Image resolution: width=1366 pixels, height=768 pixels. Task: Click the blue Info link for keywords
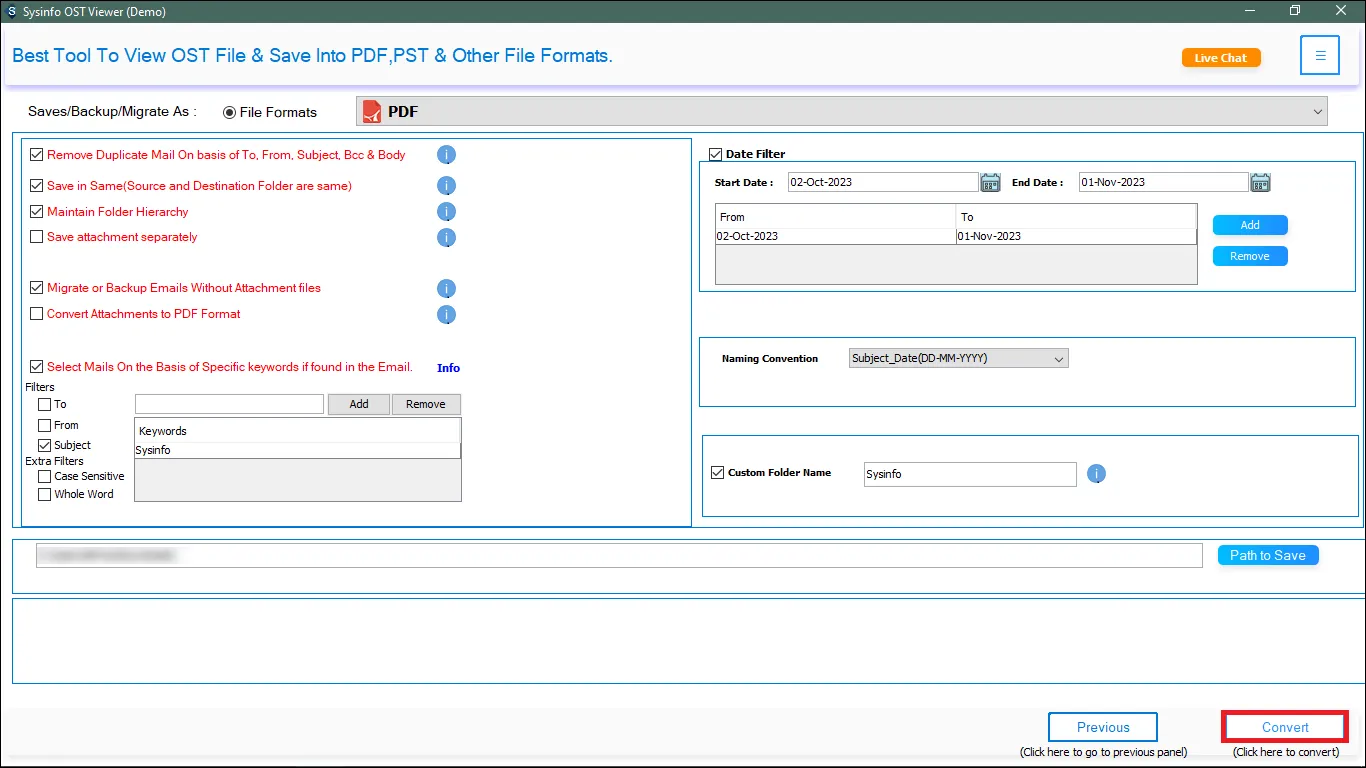pos(448,368)
